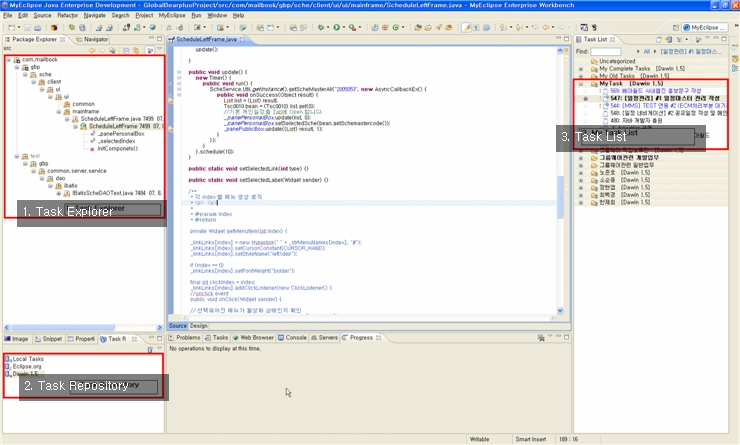Toggle Focus on Active Task in Package Explorer
The width and height of the screenshot is (740, 445).
pyautogui.click(x=150, y=50)
